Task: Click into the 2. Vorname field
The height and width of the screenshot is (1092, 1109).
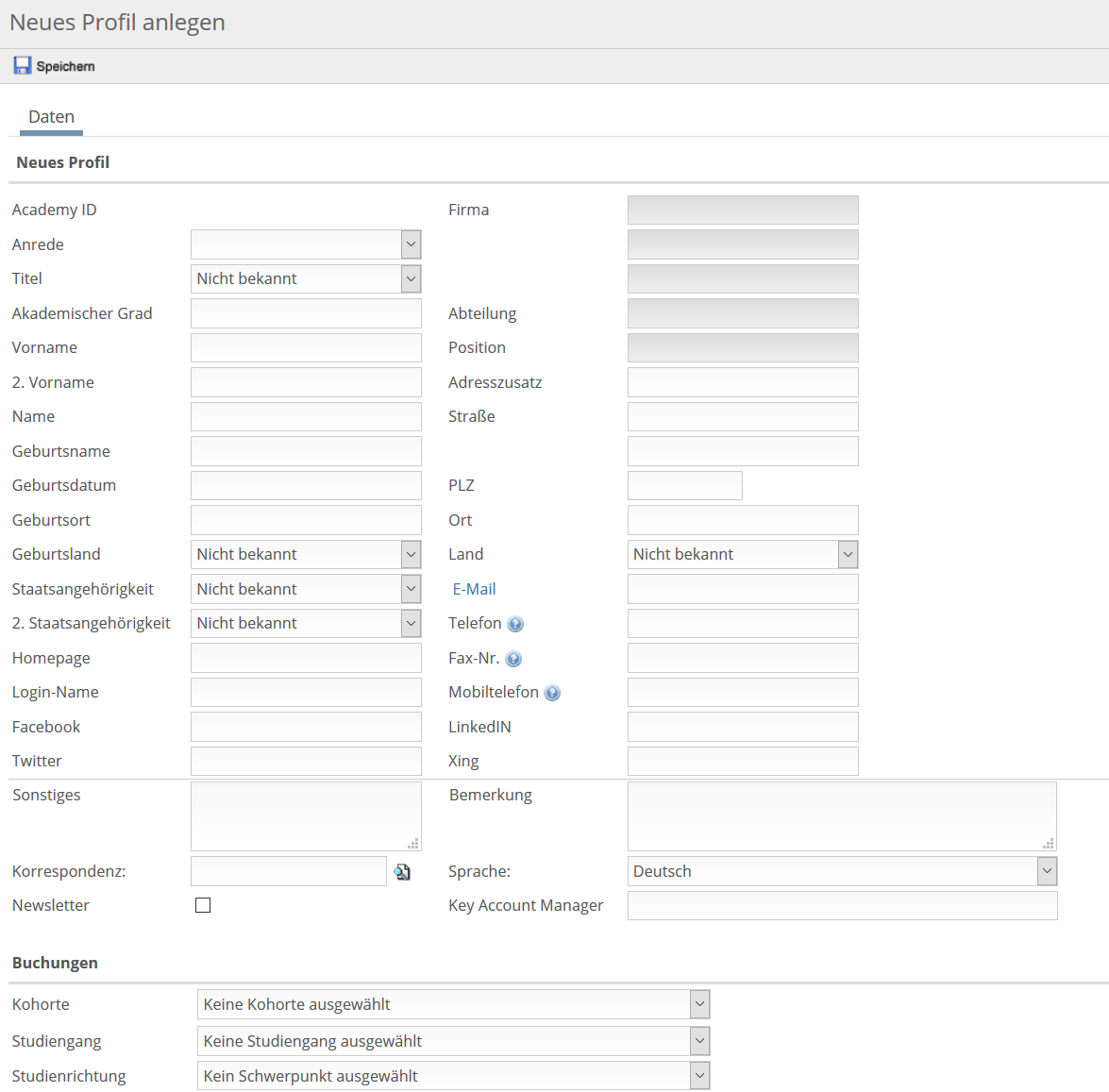Action: point(306,382)
